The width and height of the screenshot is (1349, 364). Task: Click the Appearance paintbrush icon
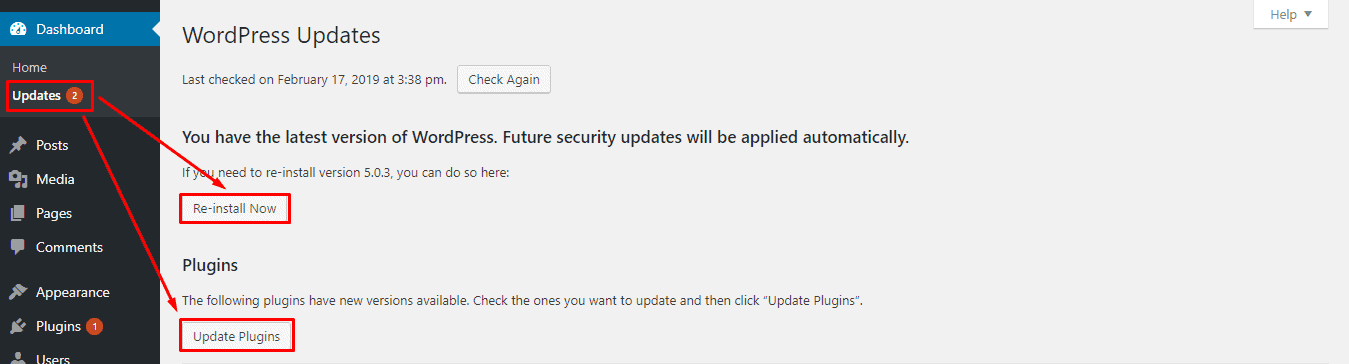[18, 292]
